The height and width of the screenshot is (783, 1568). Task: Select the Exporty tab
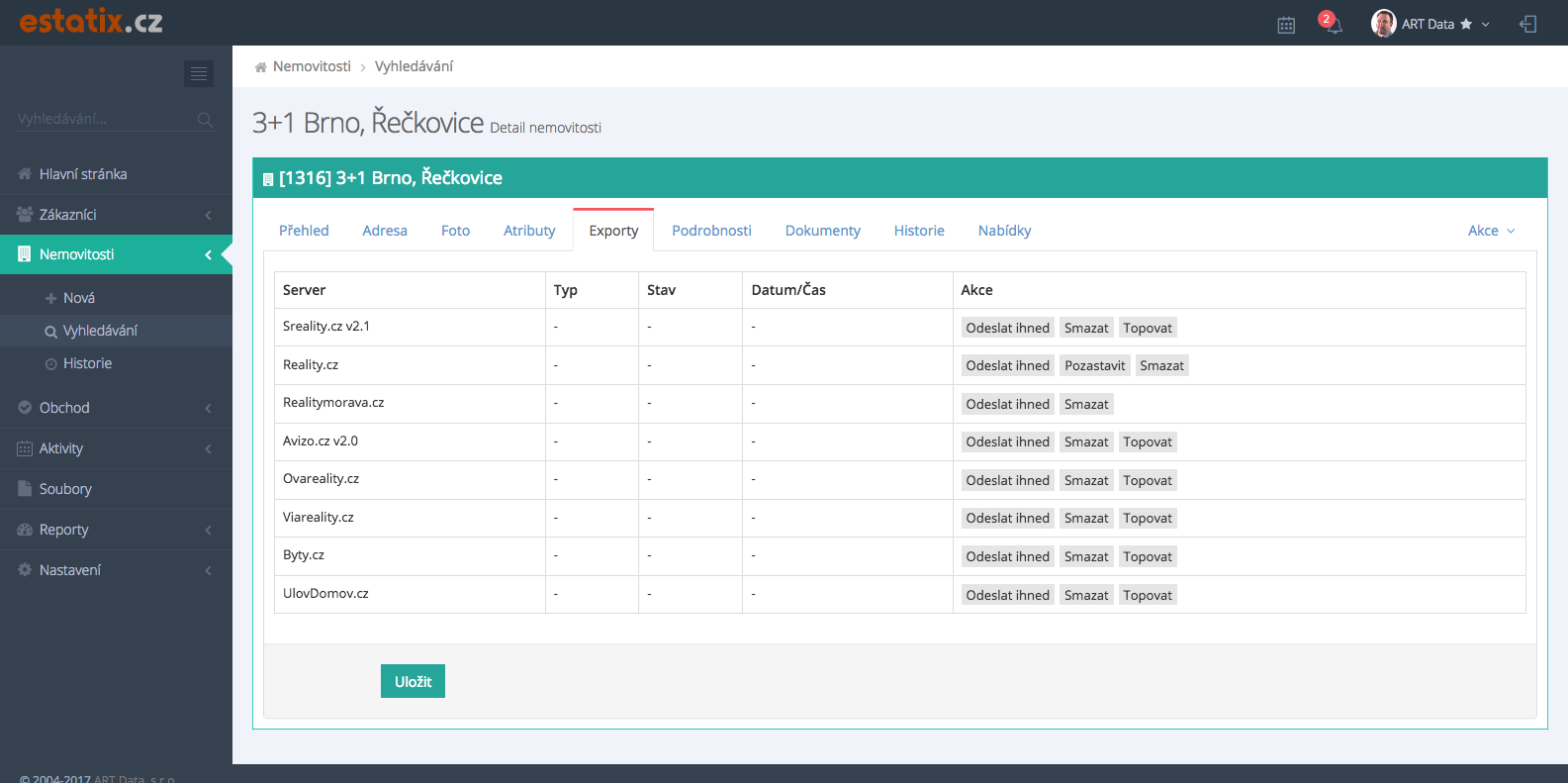tap(613, 231)
